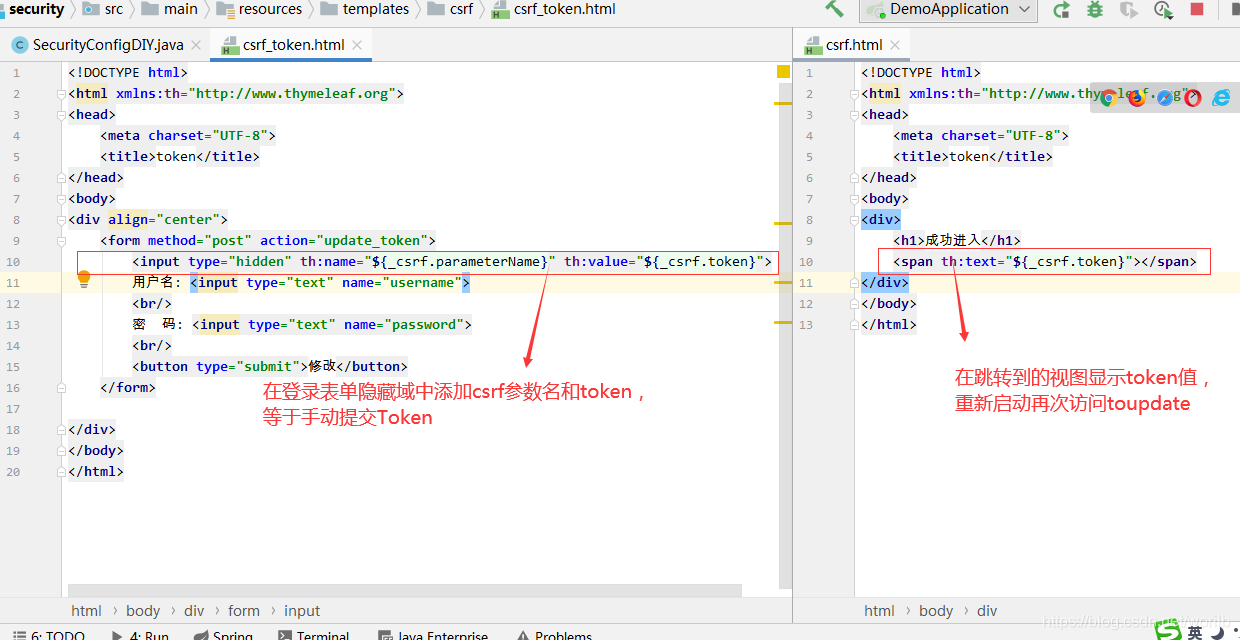Select body breadcrumb under csrf.html editor

click(936, 610)
